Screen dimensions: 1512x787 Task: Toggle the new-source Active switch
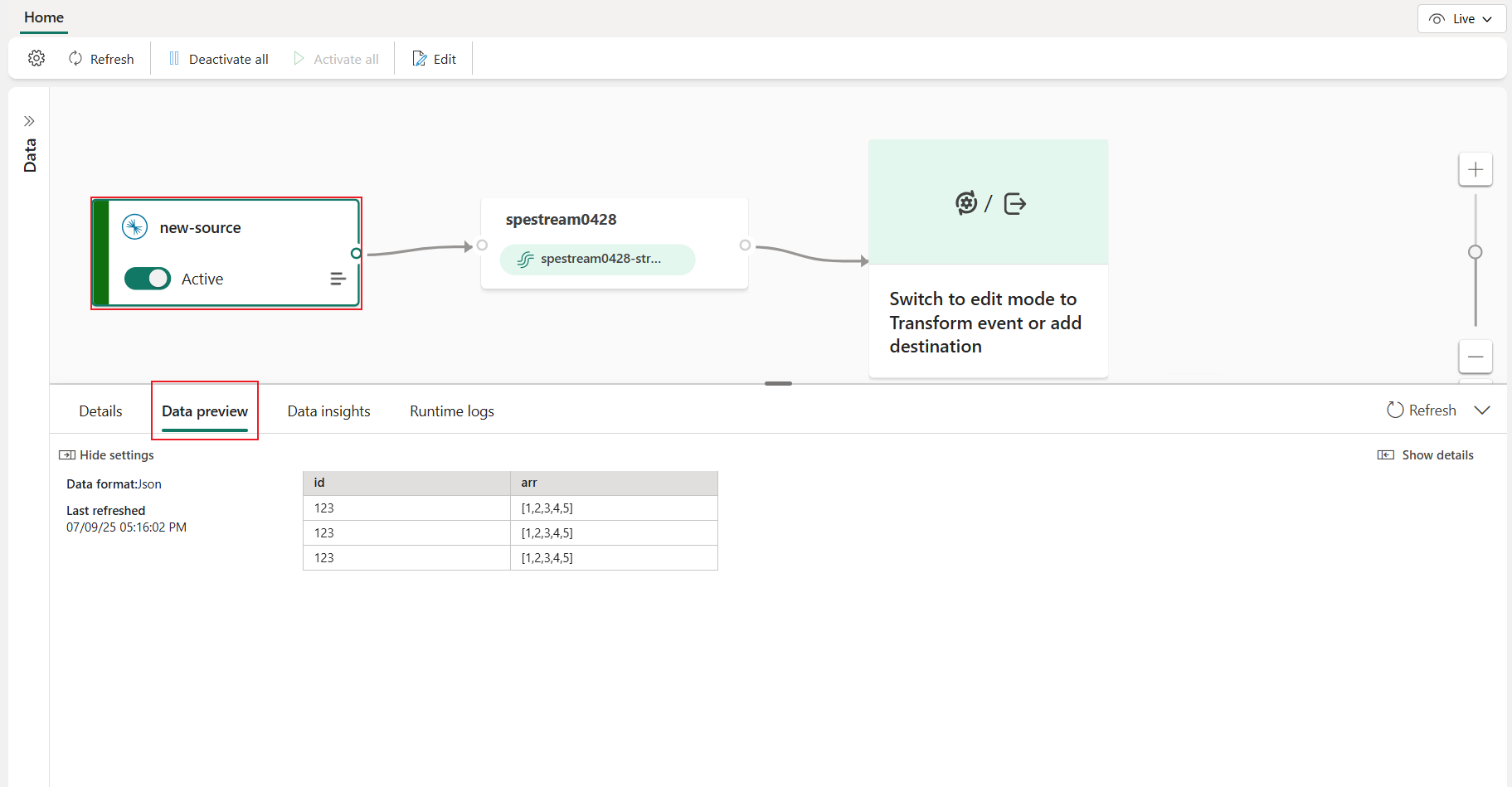coord(148,279)
